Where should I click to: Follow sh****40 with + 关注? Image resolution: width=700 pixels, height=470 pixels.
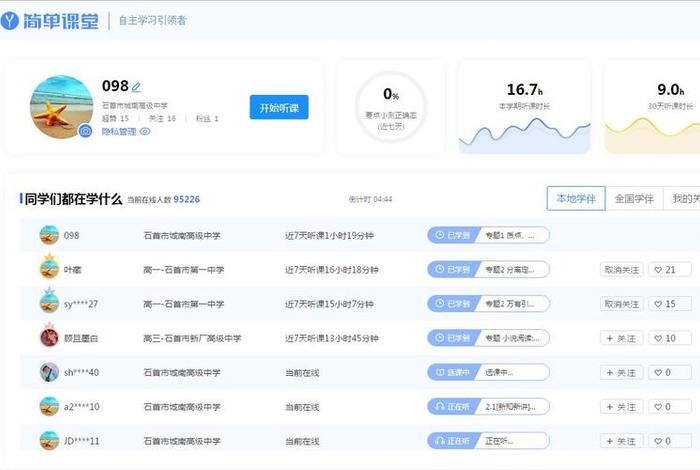(621, 372)
